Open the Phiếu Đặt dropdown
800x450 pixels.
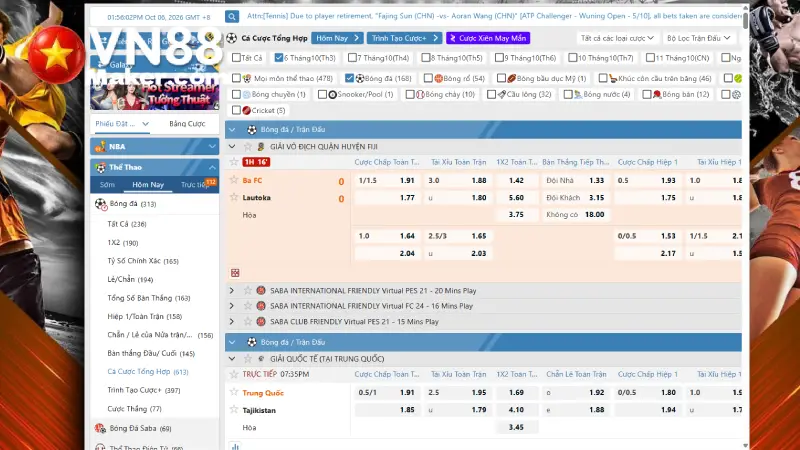pyautogui.click(x=121, y=124)
